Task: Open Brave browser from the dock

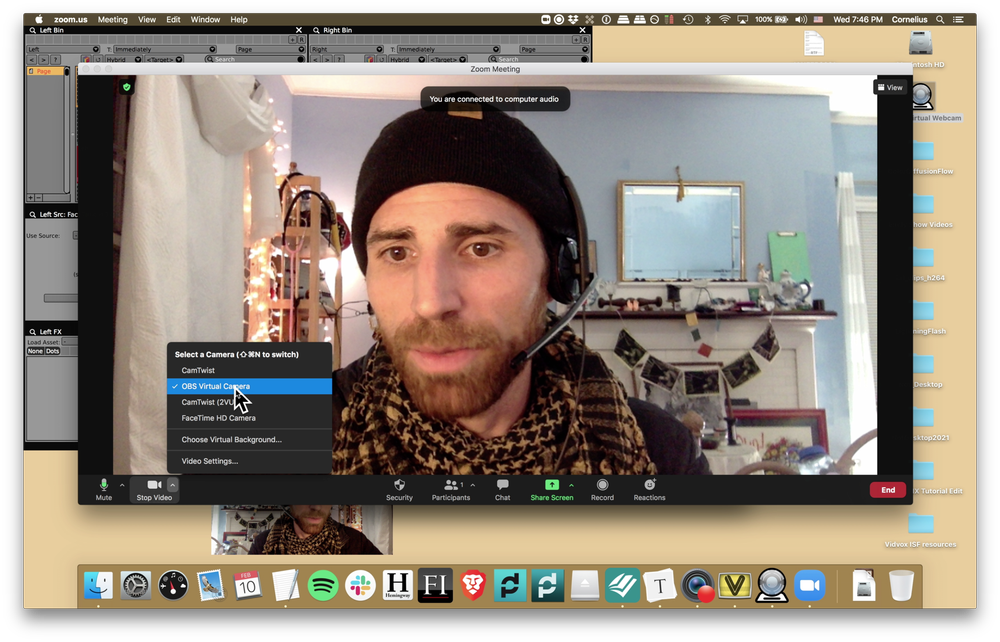Action: [x=473, y=585]
